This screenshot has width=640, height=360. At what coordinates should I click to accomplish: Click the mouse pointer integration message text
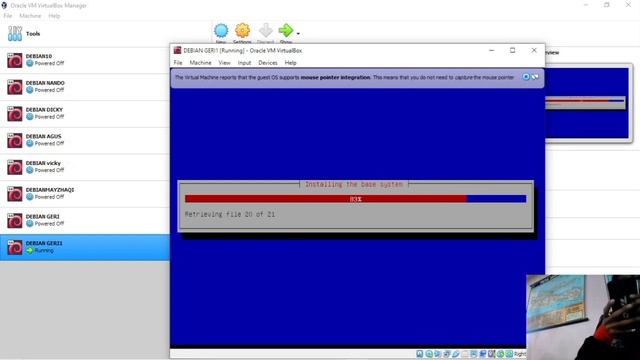pyautogui.click(x=344, y=77)
